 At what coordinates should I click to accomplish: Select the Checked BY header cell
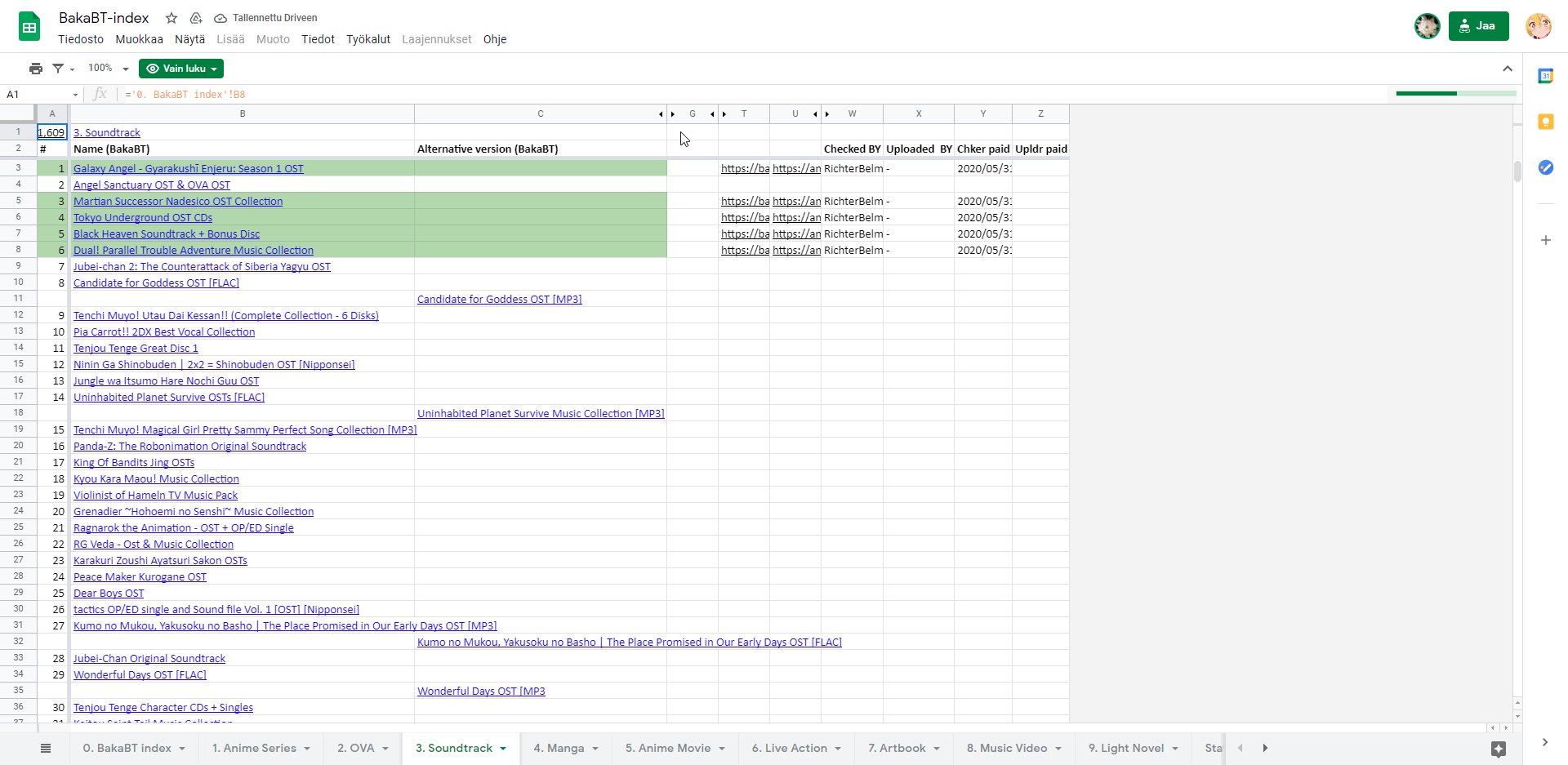pyautogui.click(x=852, y=149)
